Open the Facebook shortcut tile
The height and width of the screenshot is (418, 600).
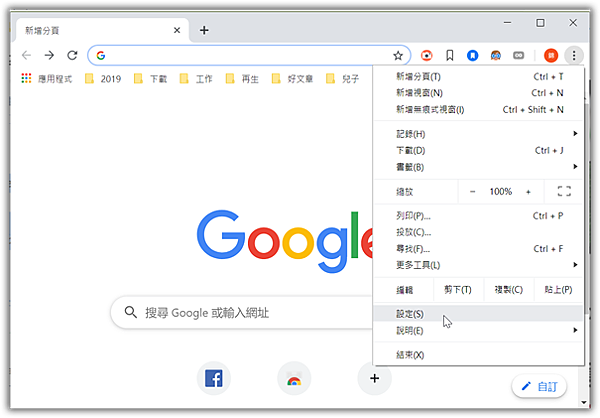click(214, 378)
